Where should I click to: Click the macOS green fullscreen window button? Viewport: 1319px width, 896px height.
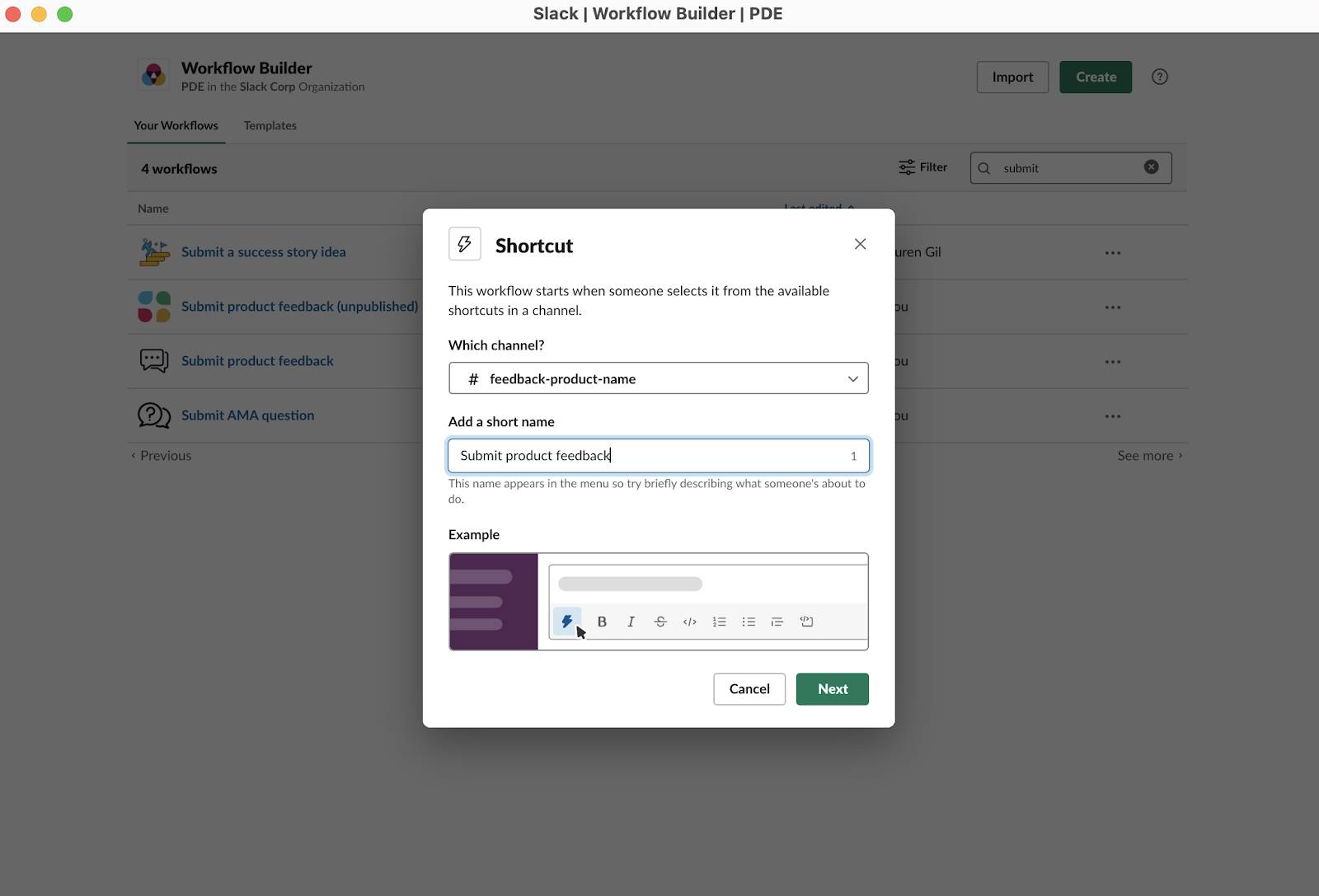pos(65,14)
